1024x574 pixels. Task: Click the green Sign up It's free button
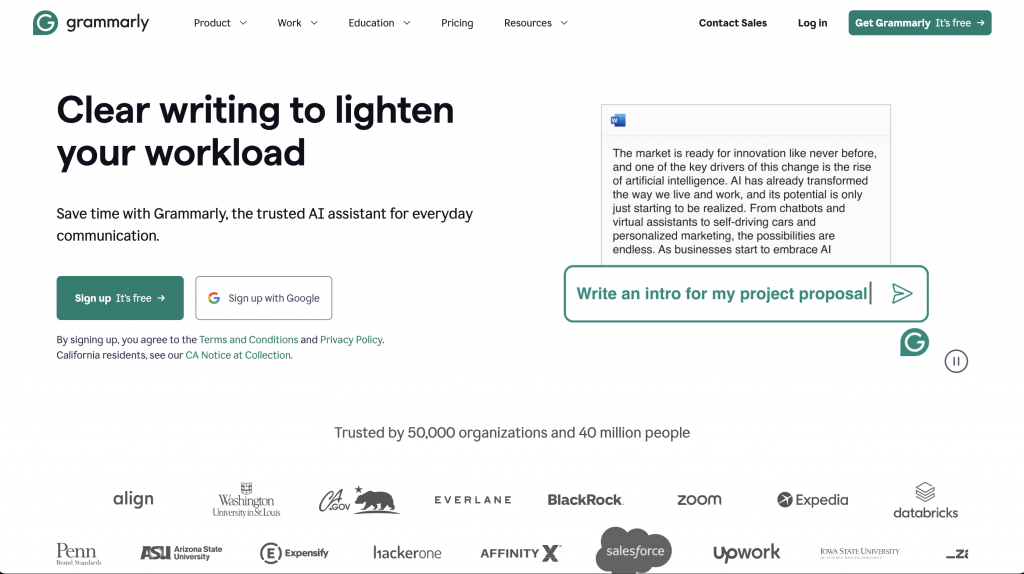pos(120,298)
